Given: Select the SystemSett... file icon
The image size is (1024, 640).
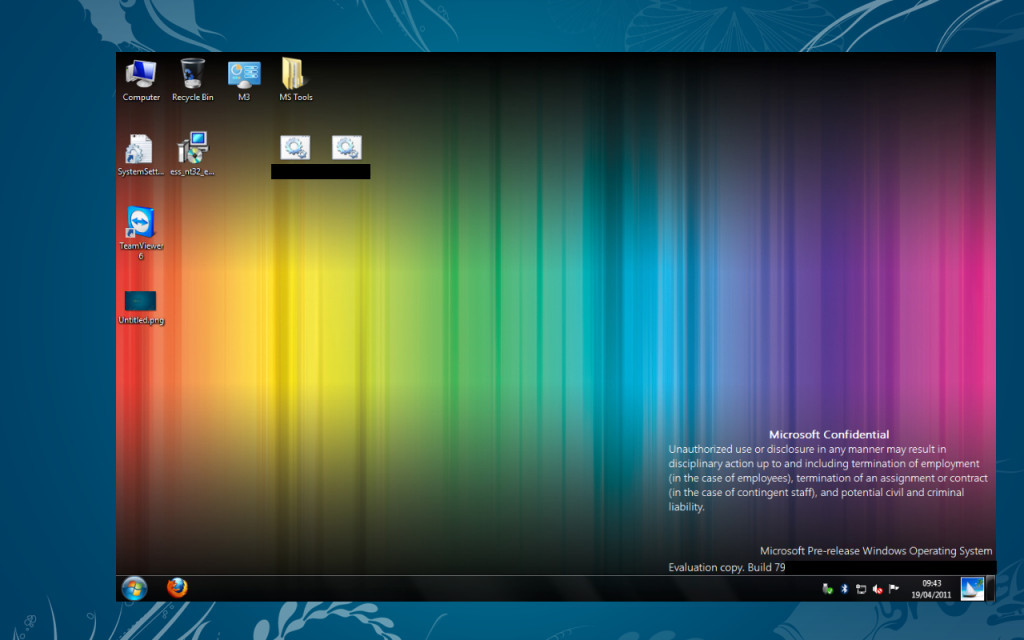Looking at the screenshot, I should click(x=140, y=155).
